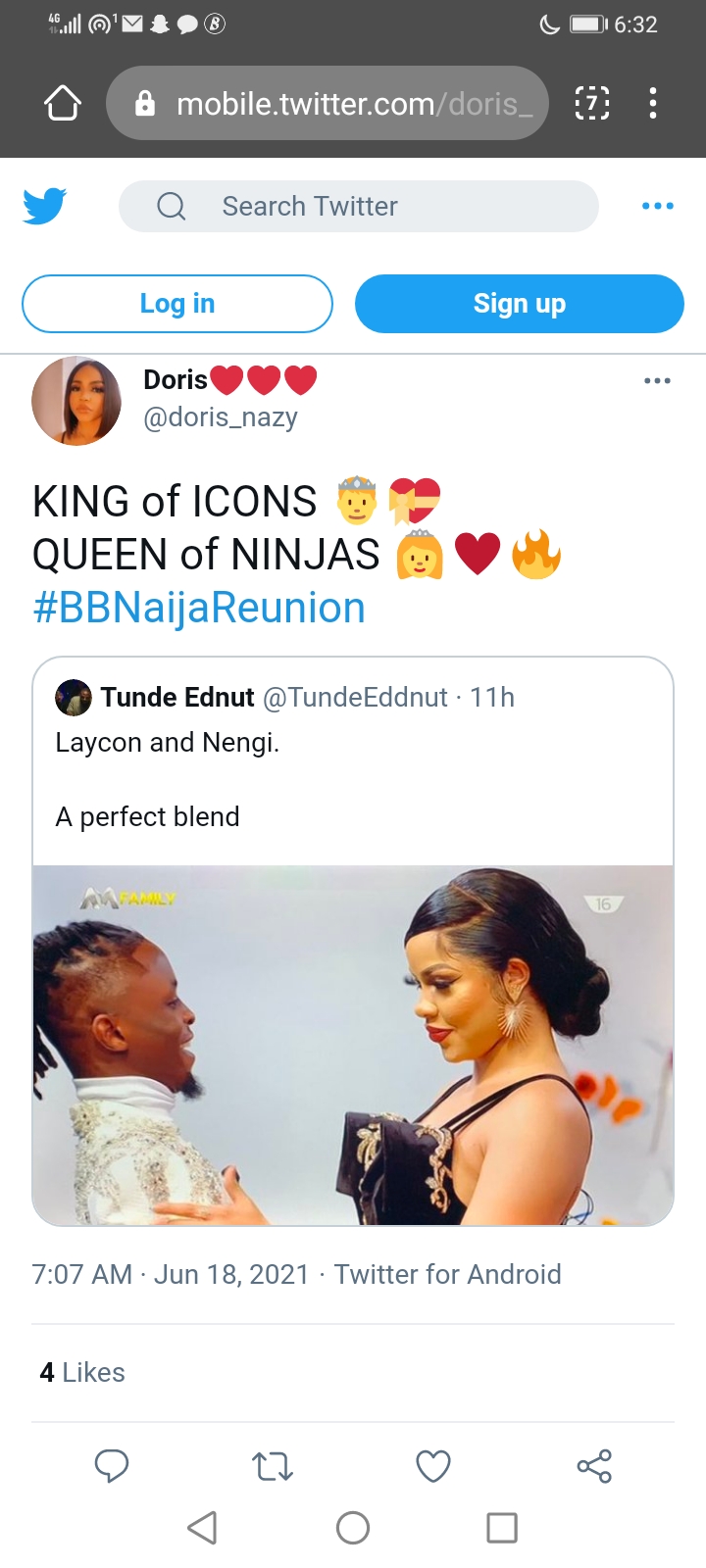Tap the Android back navigation button

[202, 1528]
